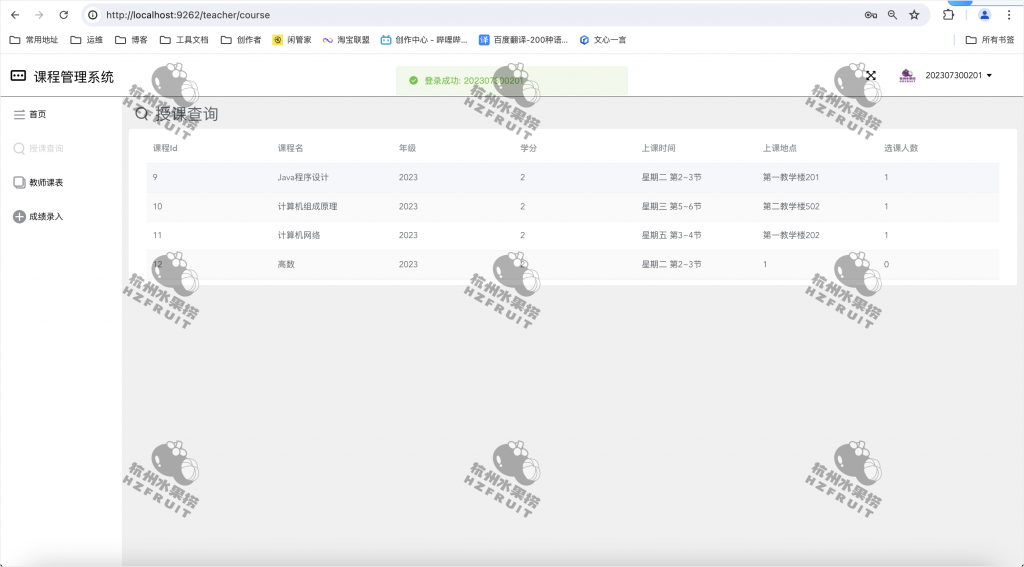Screen dimensions: 1024x567
Task: Click the 上课时间 column header
Action: coord(658,148)
